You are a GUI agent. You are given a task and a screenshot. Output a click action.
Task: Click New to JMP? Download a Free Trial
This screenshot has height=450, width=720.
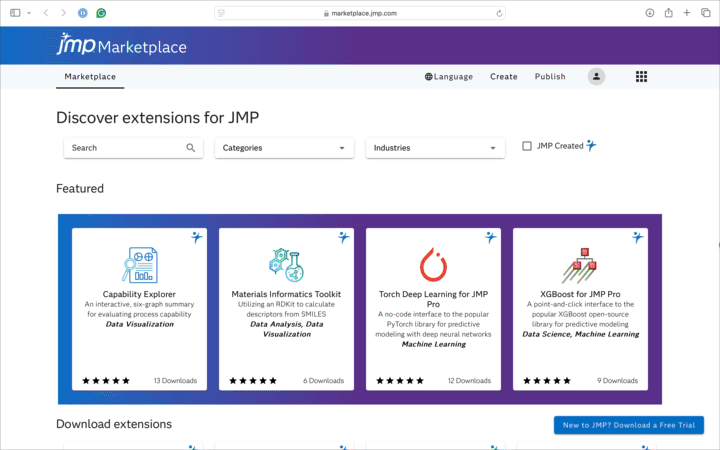(x=629, y=425)
